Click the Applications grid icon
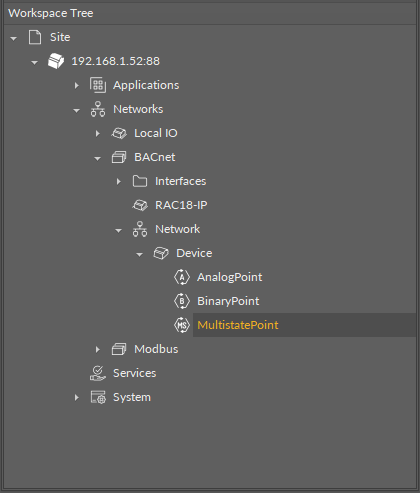 click(98, 85)
